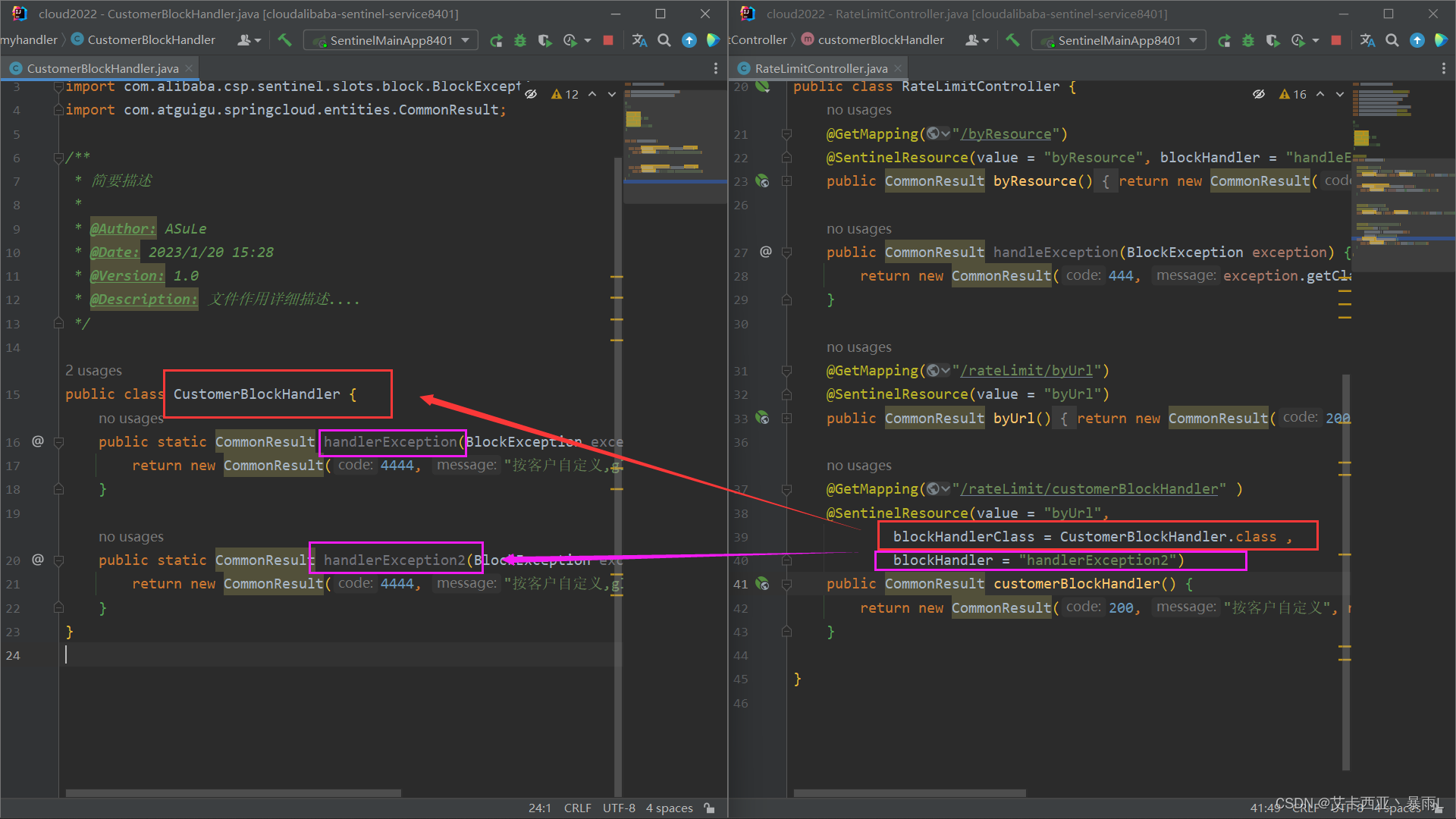This screenshot has width=1456, height=819.
Task: Run with Coverage in the left window
Action: [x=544, y=40]
